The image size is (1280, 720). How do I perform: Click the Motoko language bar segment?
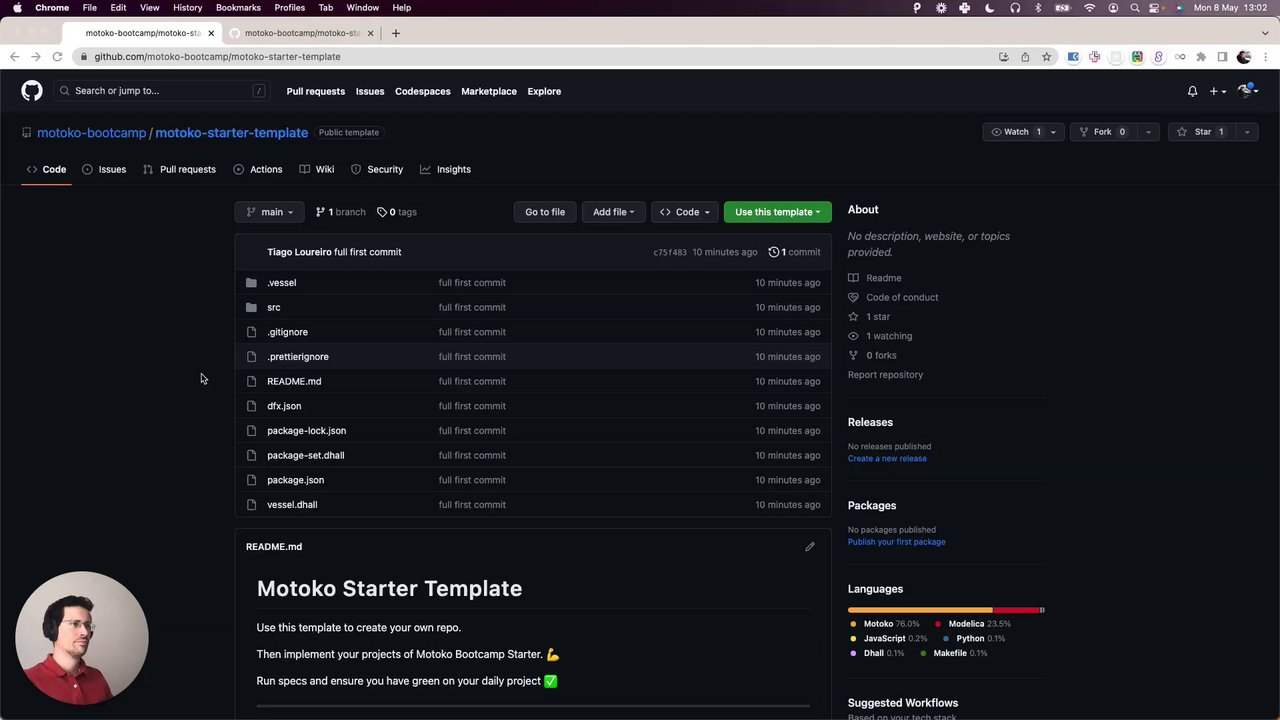[x=920, y=610]
